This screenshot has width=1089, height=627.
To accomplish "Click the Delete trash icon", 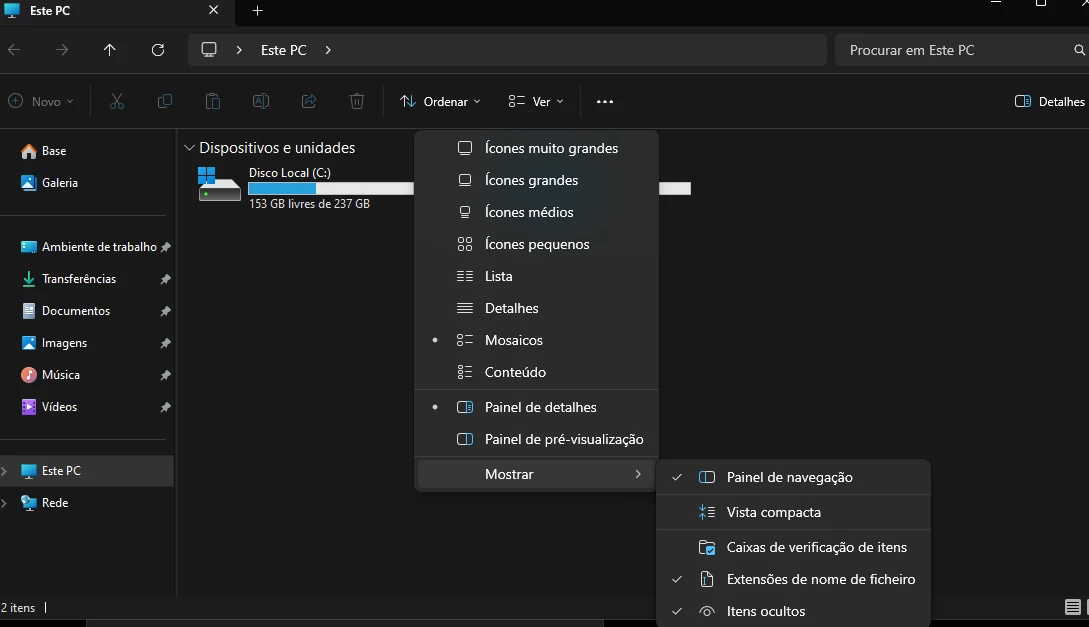I will click(356, 101).
